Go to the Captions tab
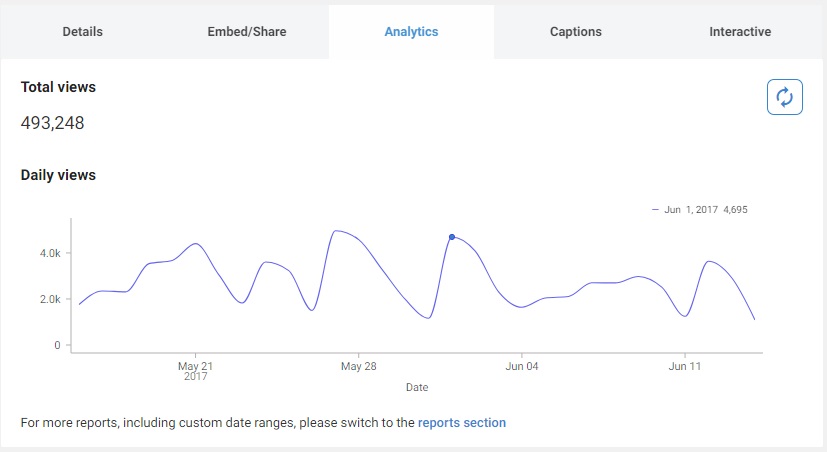This screenshot has height=452, width=827. pos(575,31)
